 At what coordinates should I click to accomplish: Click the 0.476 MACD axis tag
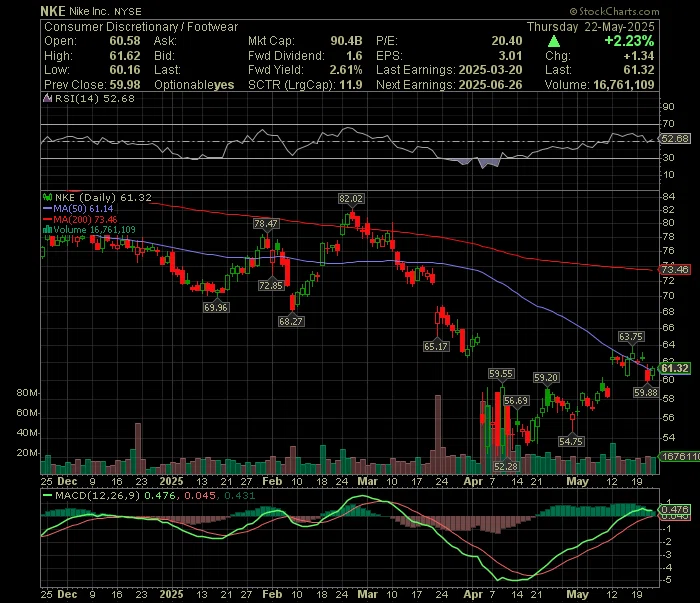[x=675, y=510]
